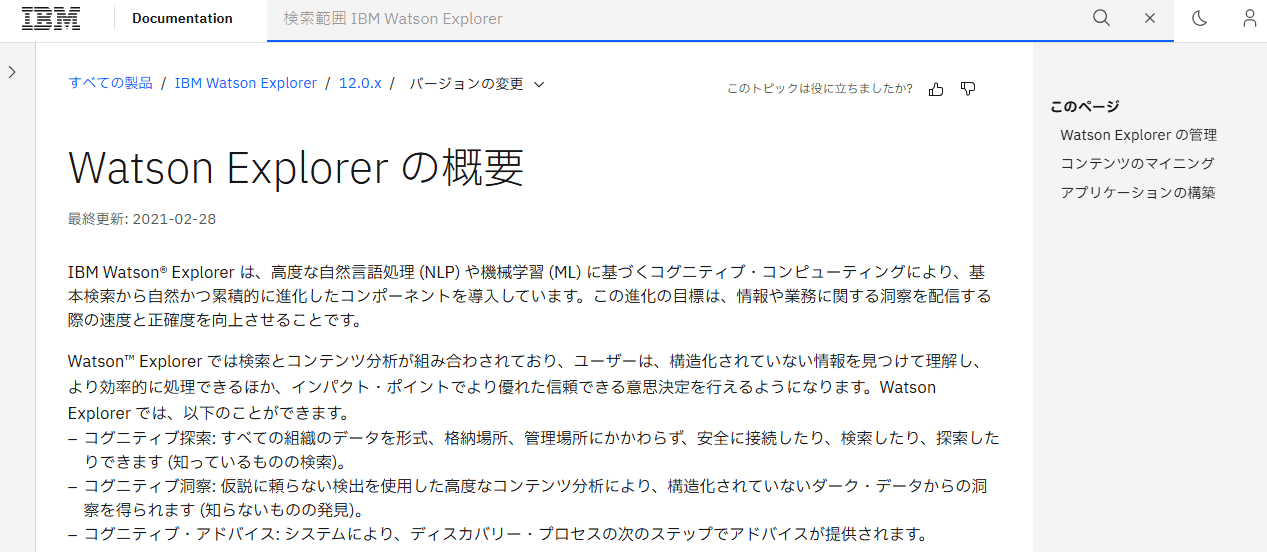Jump to Watson Explorer の管理 section
The height and width of the screenshot is (552, 1267).
pos(1138,135)
